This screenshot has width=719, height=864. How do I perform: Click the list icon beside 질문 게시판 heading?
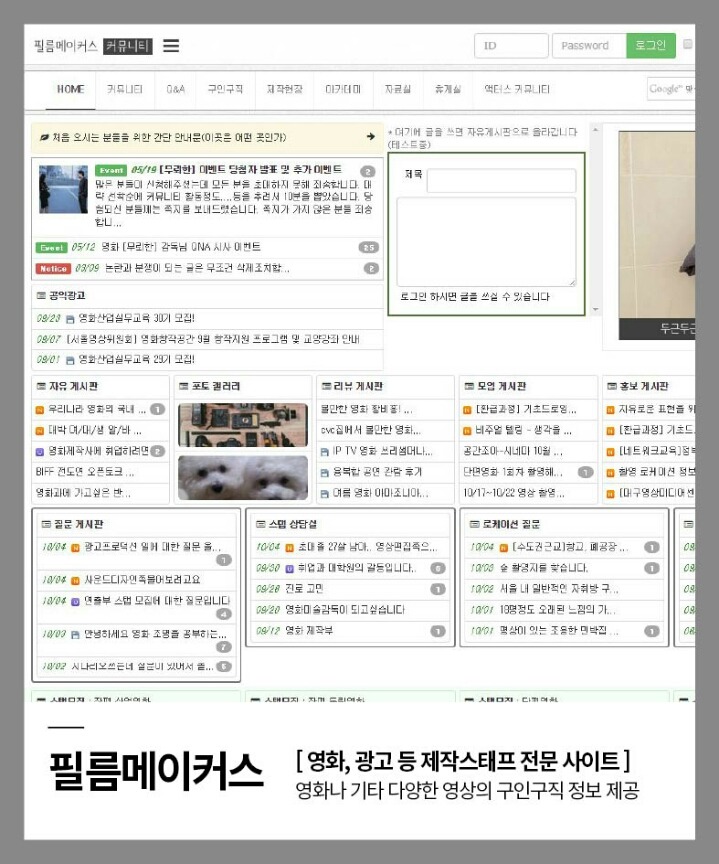point(46,524)
